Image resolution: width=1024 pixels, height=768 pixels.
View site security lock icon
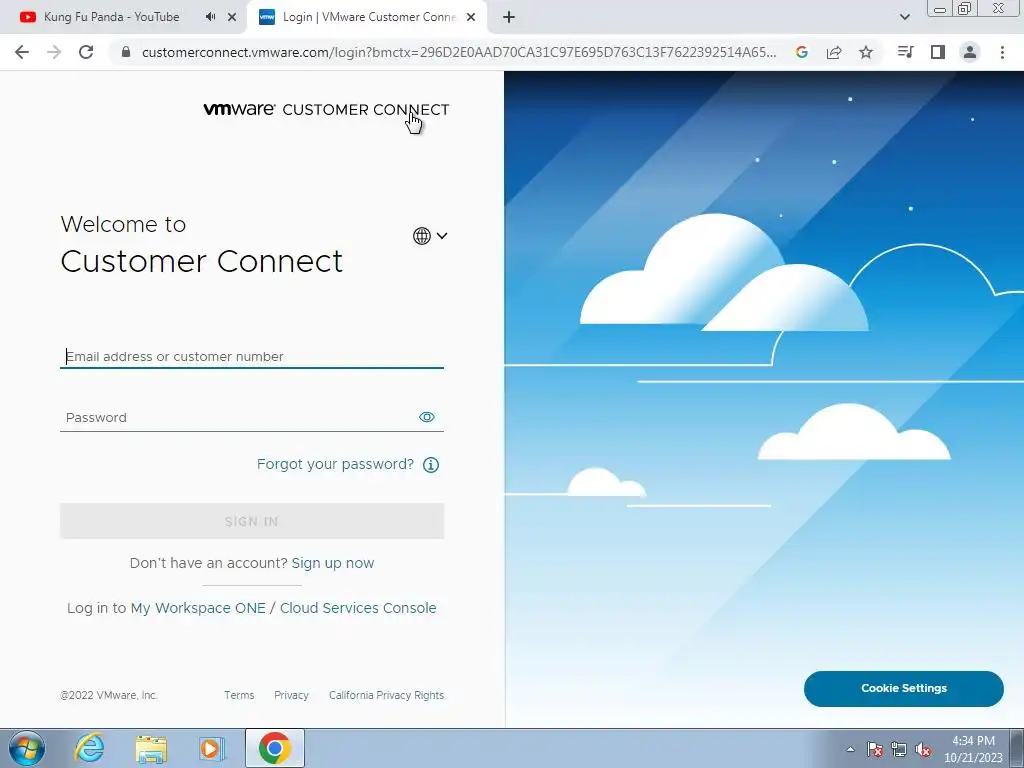coord(126,52)
